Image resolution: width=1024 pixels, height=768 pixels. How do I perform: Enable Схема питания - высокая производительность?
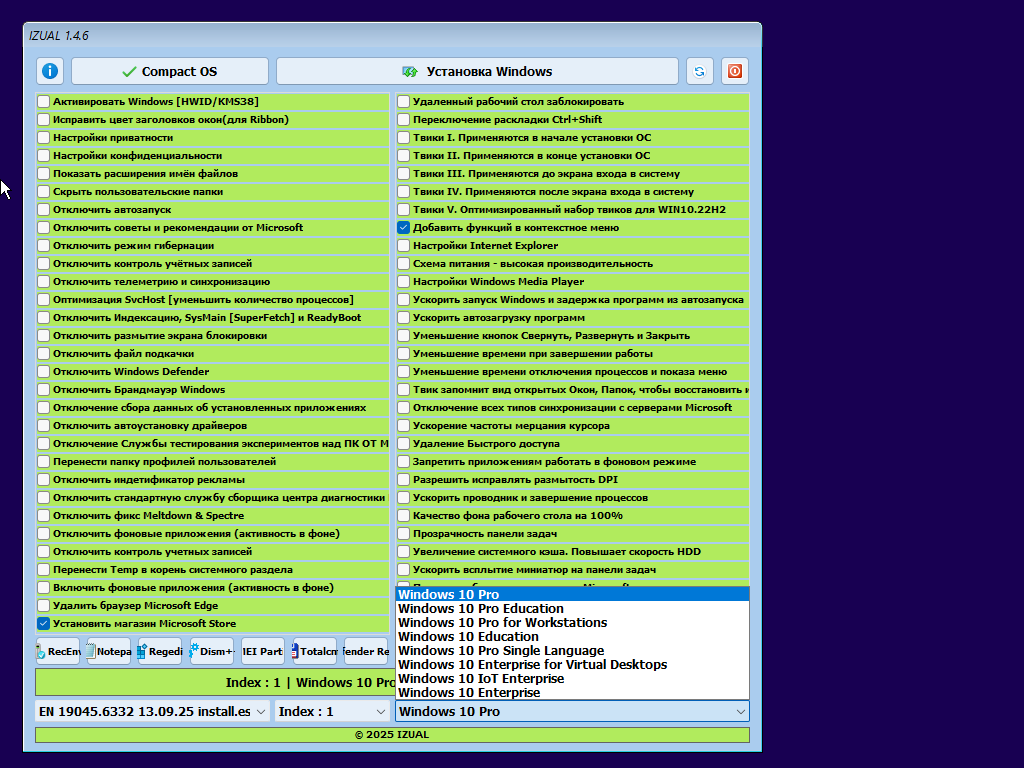404,264
